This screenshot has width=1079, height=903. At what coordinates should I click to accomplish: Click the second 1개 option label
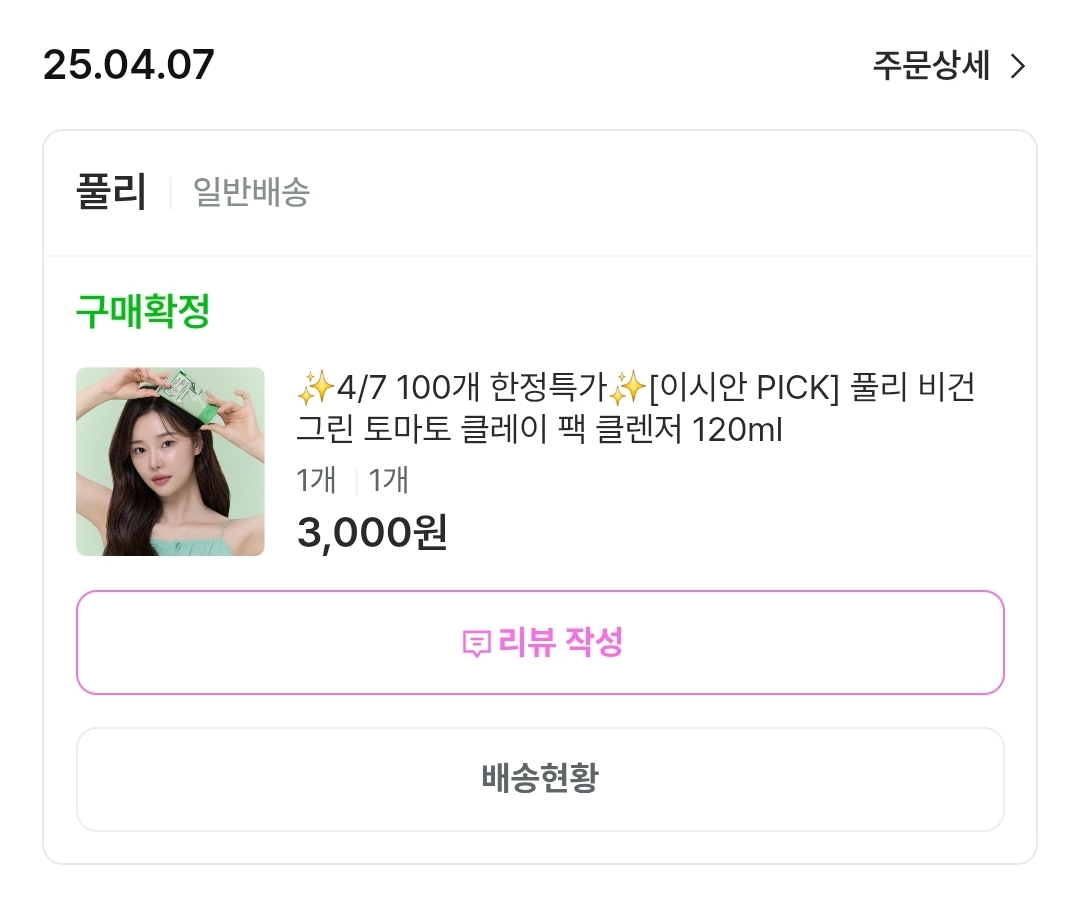[389, 481]
